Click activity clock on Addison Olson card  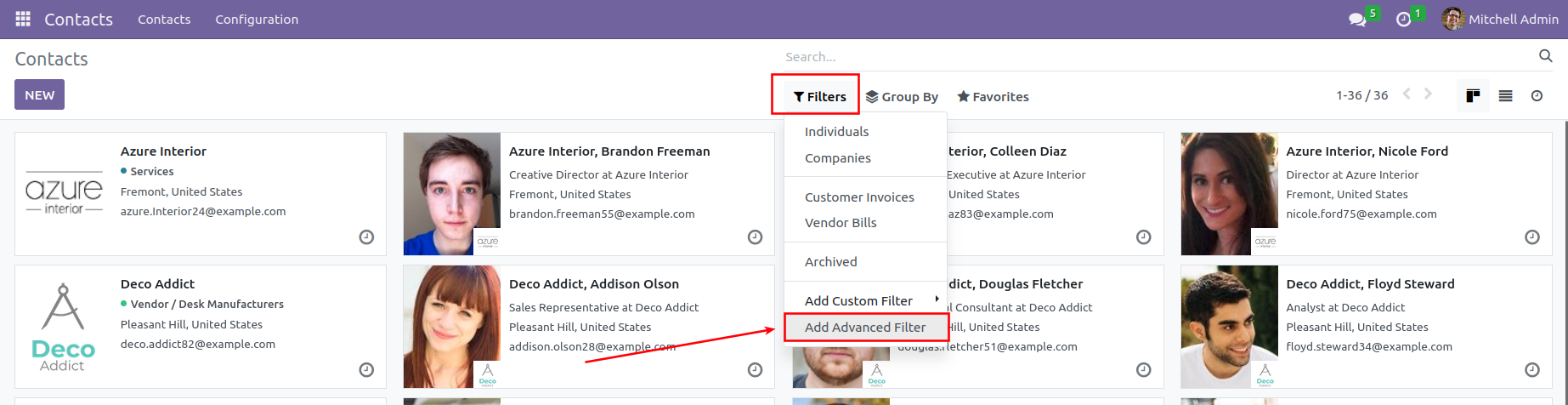(755, 370)
